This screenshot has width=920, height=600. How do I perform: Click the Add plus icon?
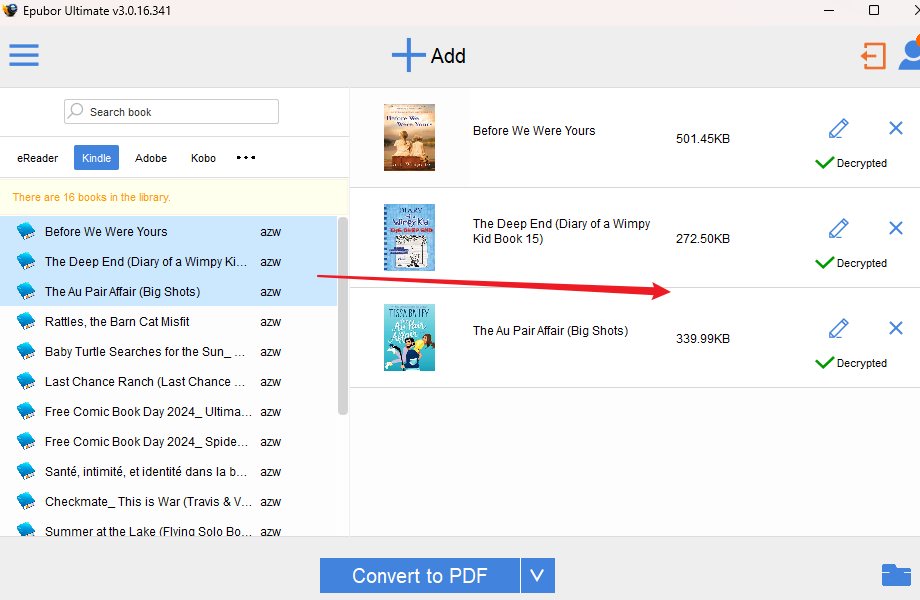click(408, 55)
